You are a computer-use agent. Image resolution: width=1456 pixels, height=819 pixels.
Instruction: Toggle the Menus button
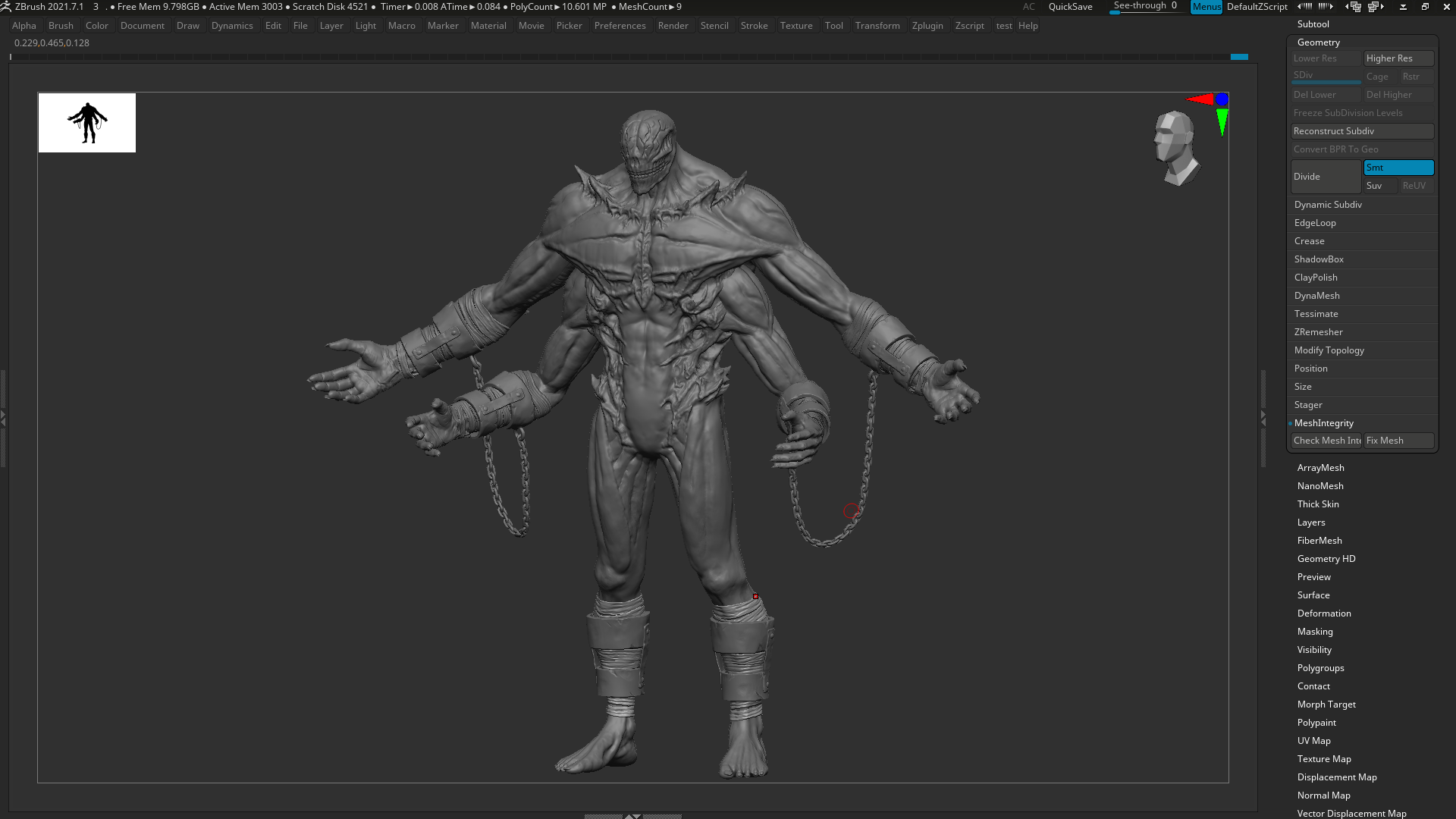point(1206,7)
